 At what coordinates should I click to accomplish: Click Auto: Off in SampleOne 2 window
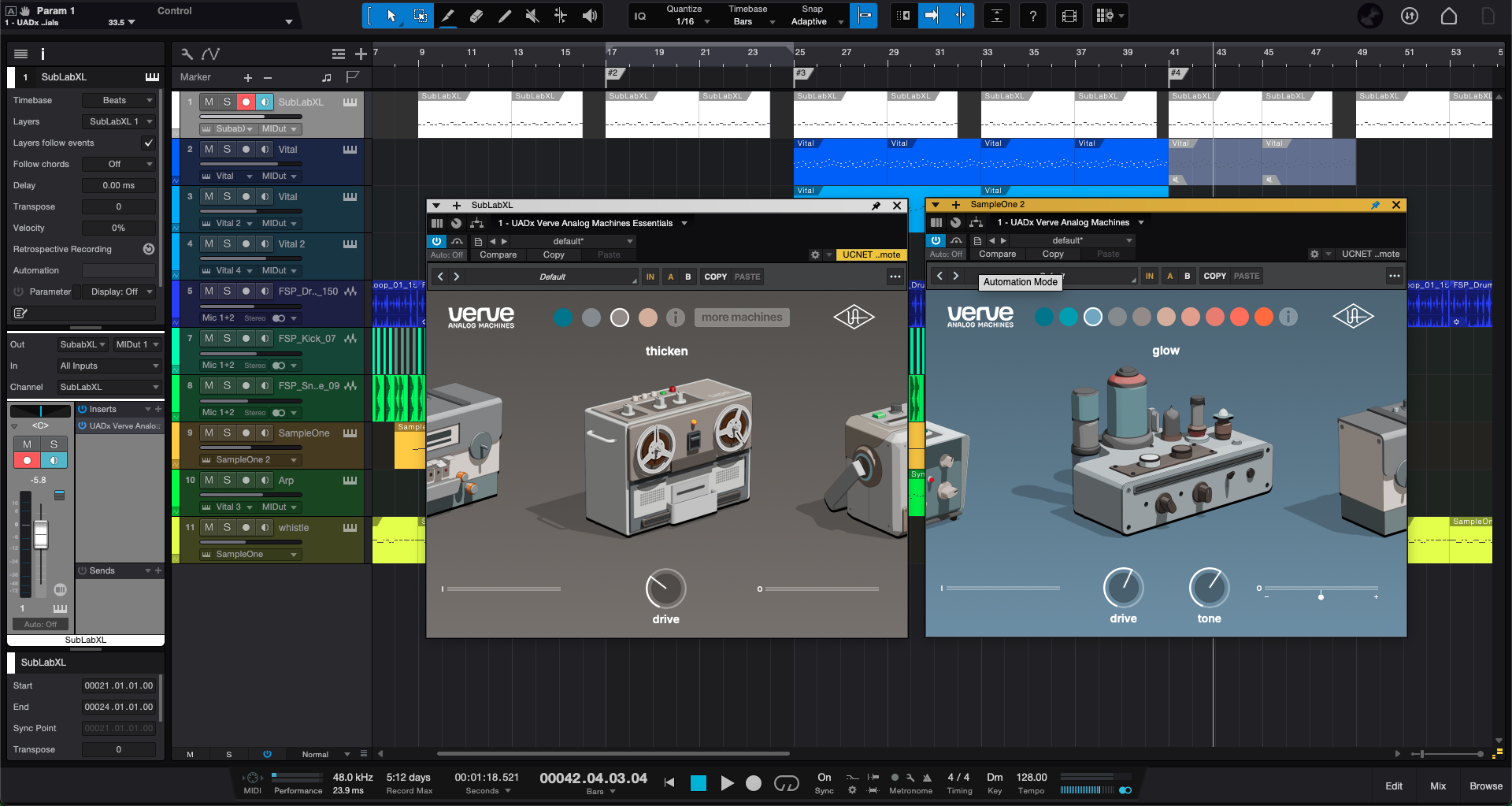click(x=945, y=254)
